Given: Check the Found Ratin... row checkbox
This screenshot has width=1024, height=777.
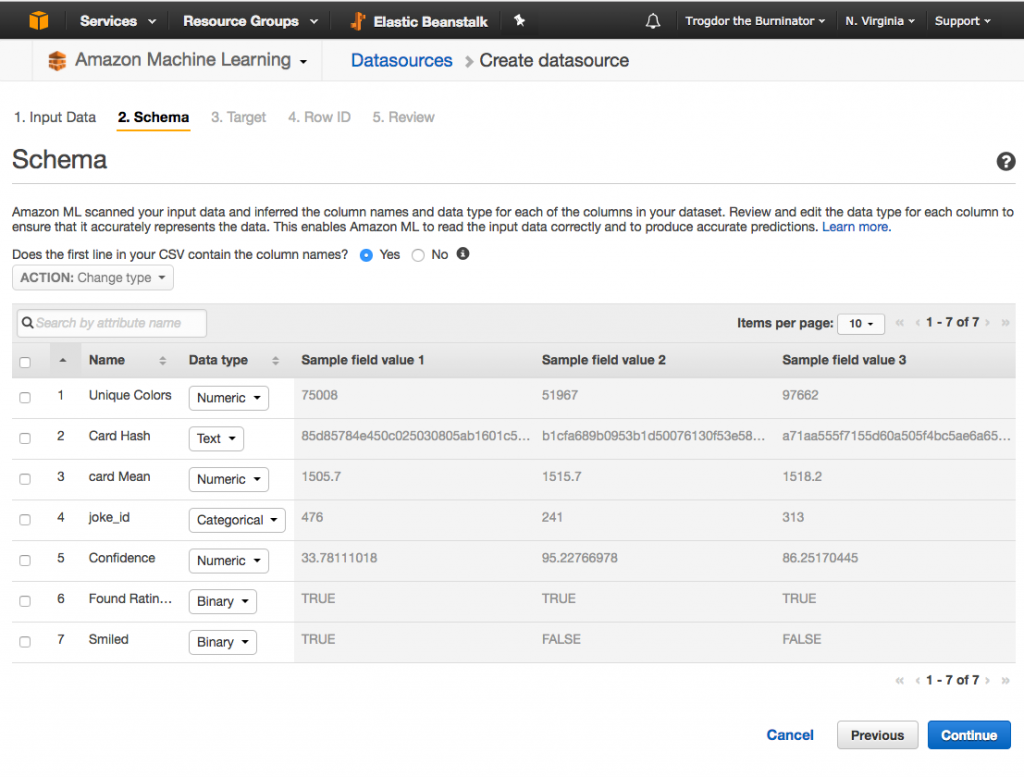Looking at the screenshot, I should (x=25, y=601).
